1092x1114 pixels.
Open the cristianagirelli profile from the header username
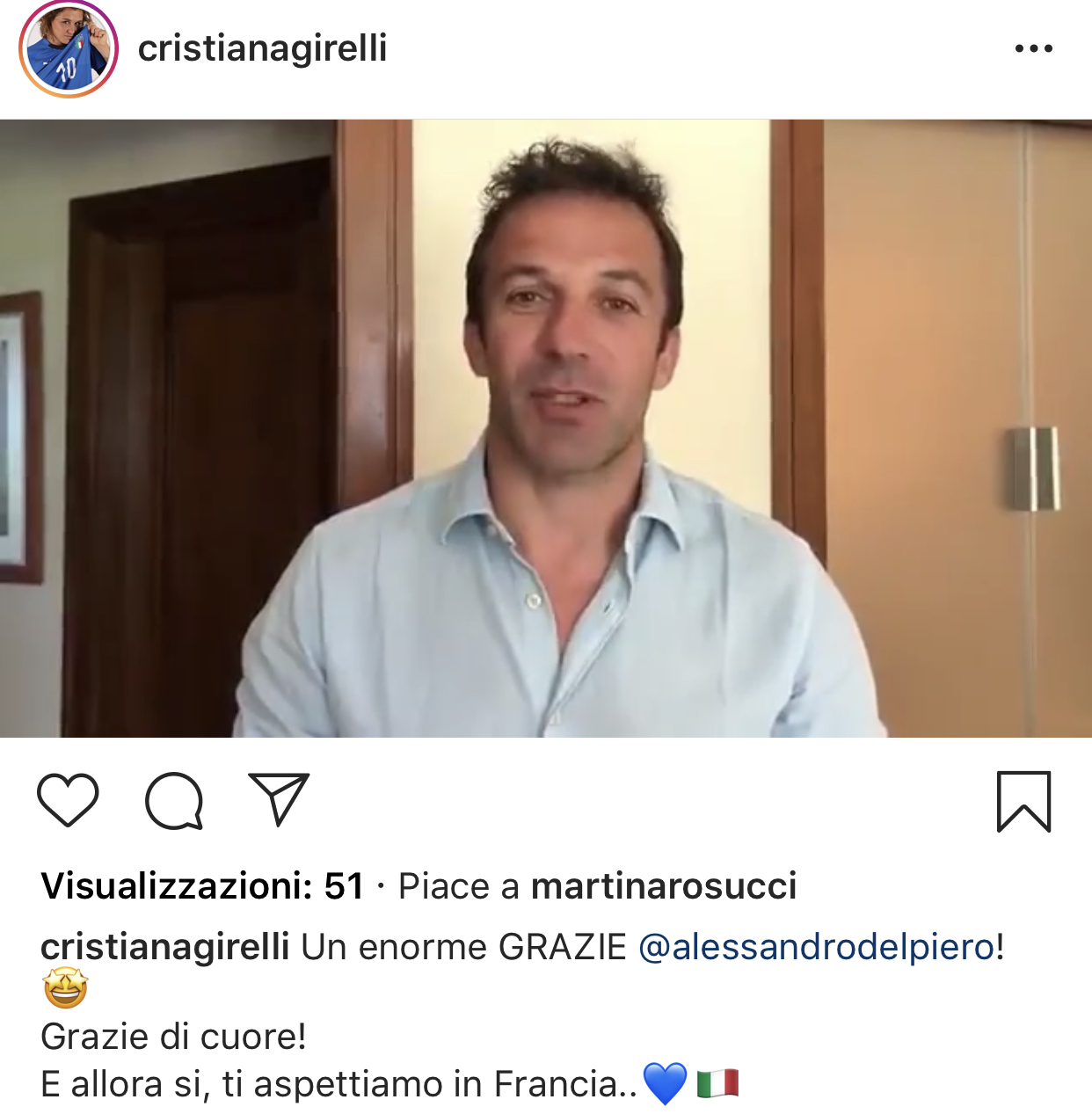(262, 47)
